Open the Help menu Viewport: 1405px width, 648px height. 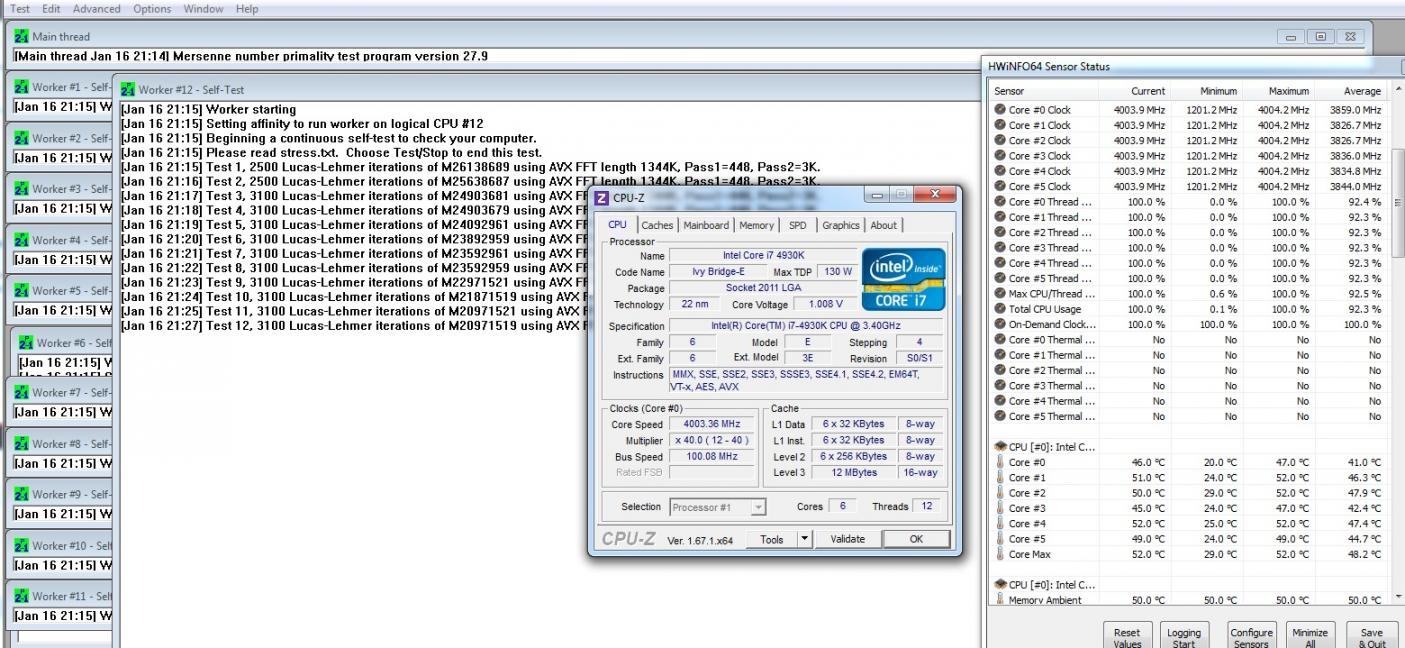[x=247, y=8]
